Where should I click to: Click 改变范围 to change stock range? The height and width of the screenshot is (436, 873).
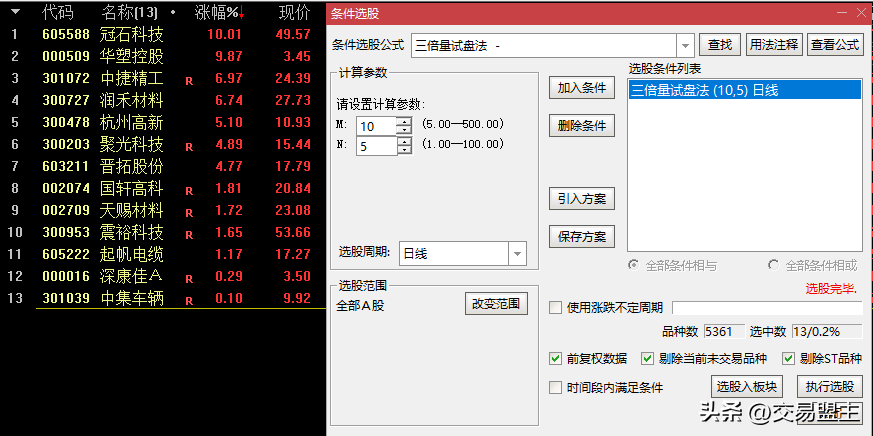point(496,304)
